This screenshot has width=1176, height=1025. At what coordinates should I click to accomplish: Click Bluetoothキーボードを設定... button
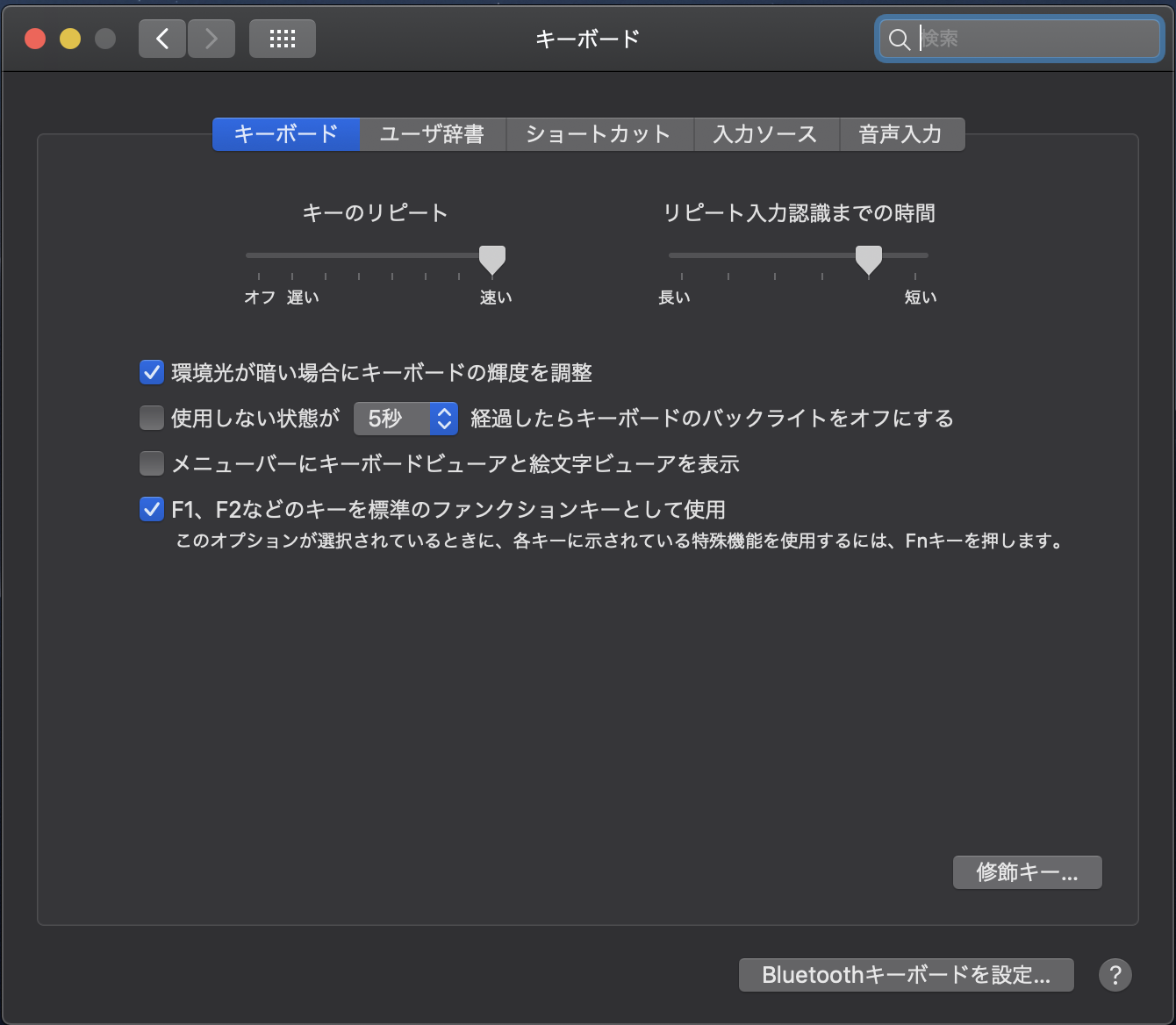(907, 975)
